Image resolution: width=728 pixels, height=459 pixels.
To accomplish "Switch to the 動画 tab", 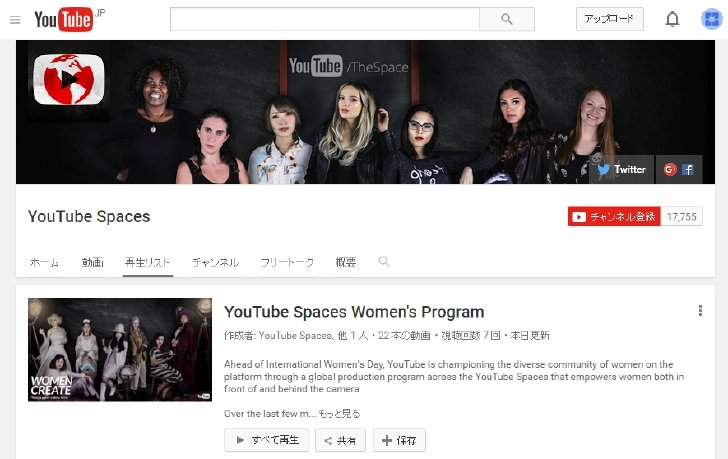I will [x=92, y=262].
